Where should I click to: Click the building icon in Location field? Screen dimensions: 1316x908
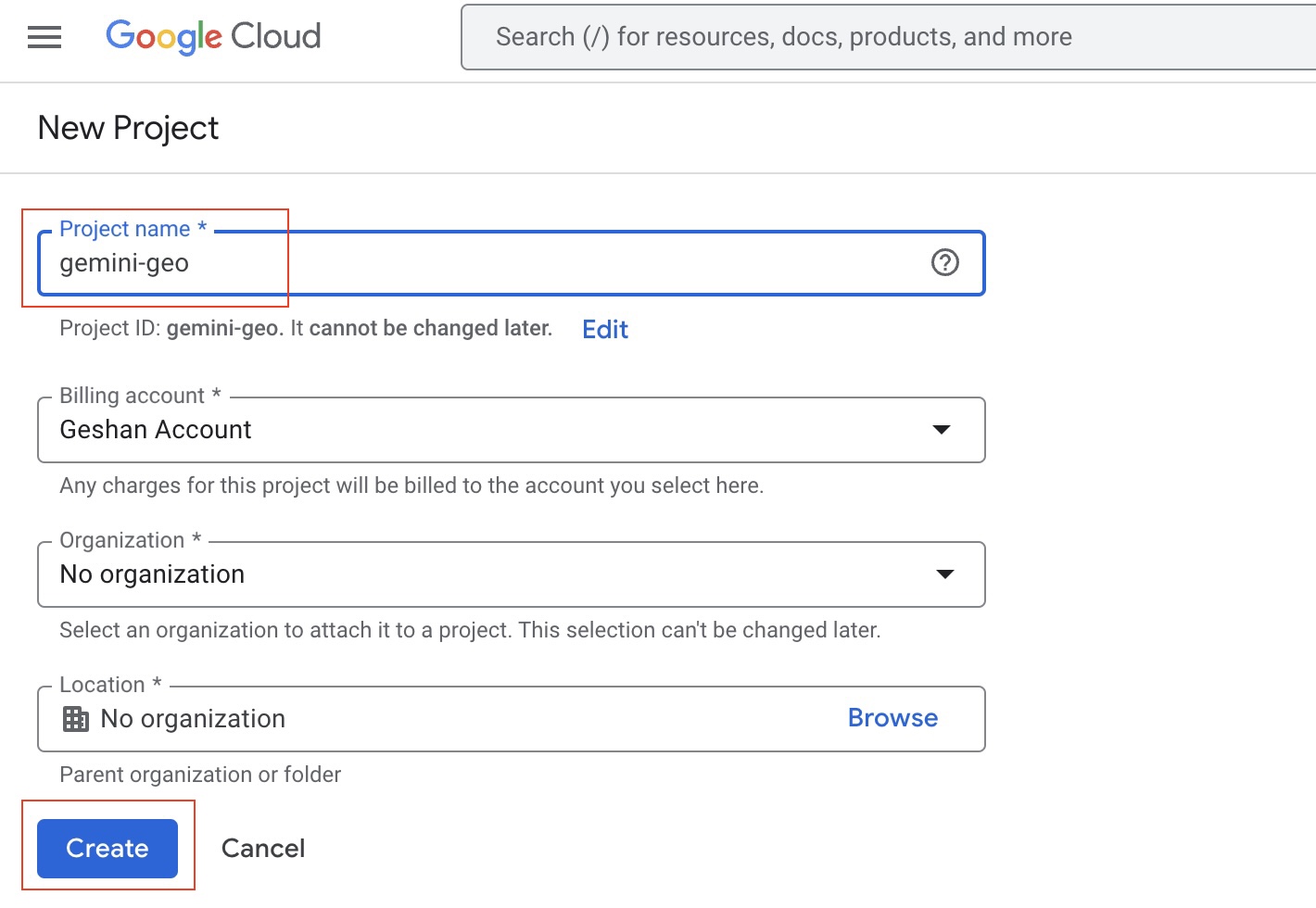click(x=74, y=718)
